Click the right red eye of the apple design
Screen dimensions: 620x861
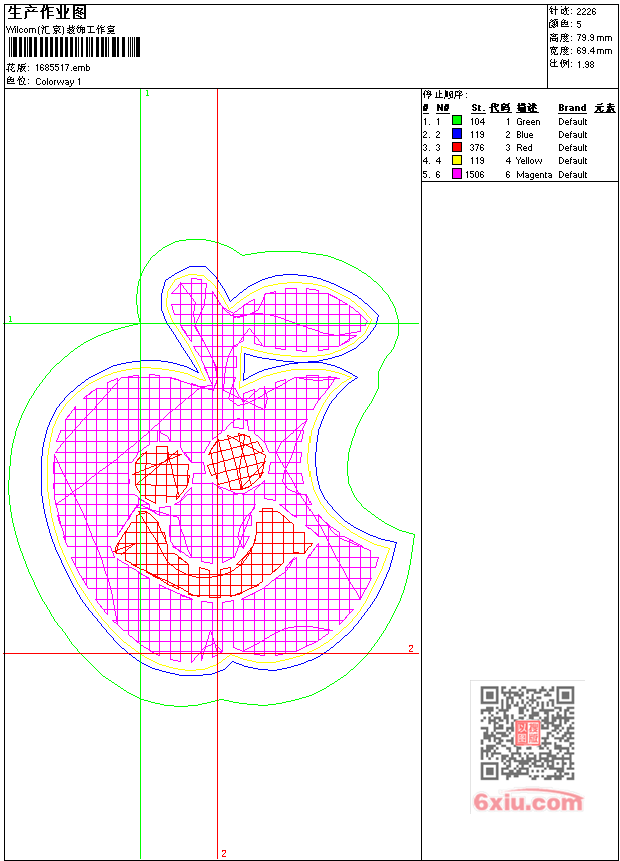(237, 461)
